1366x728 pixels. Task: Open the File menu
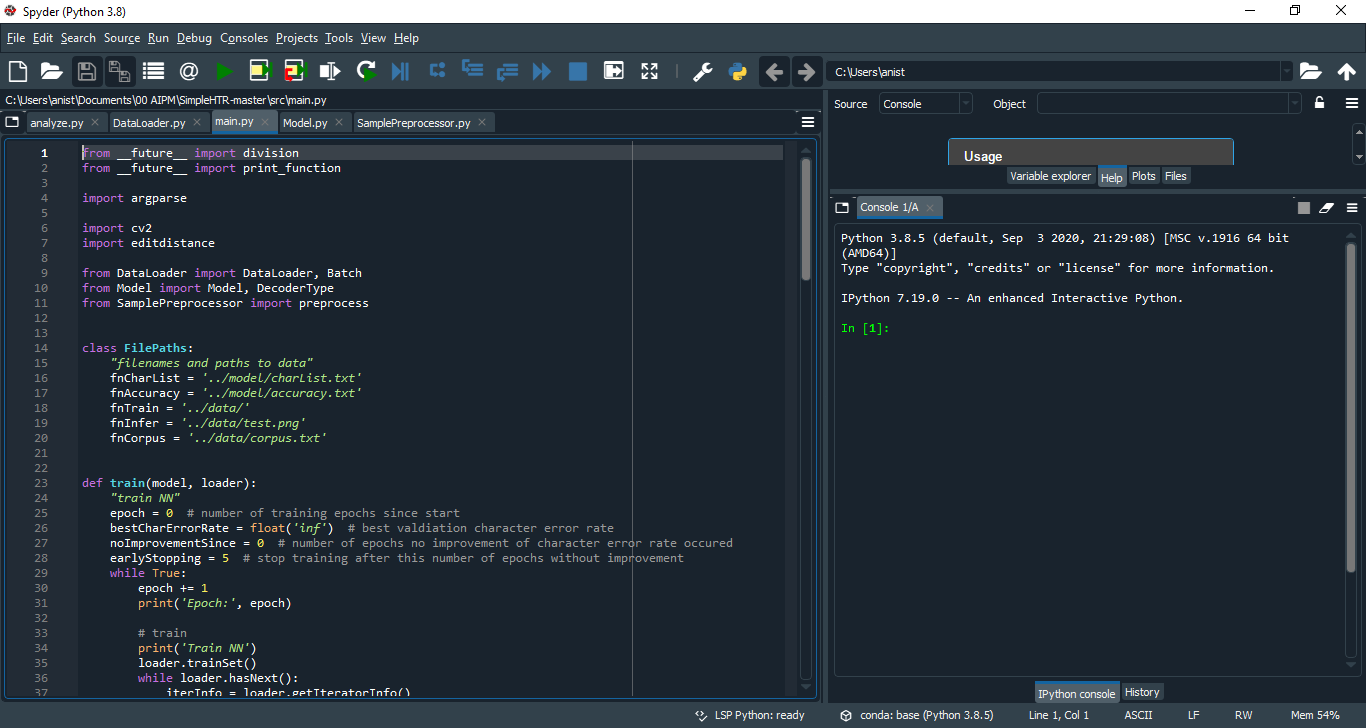16,37
